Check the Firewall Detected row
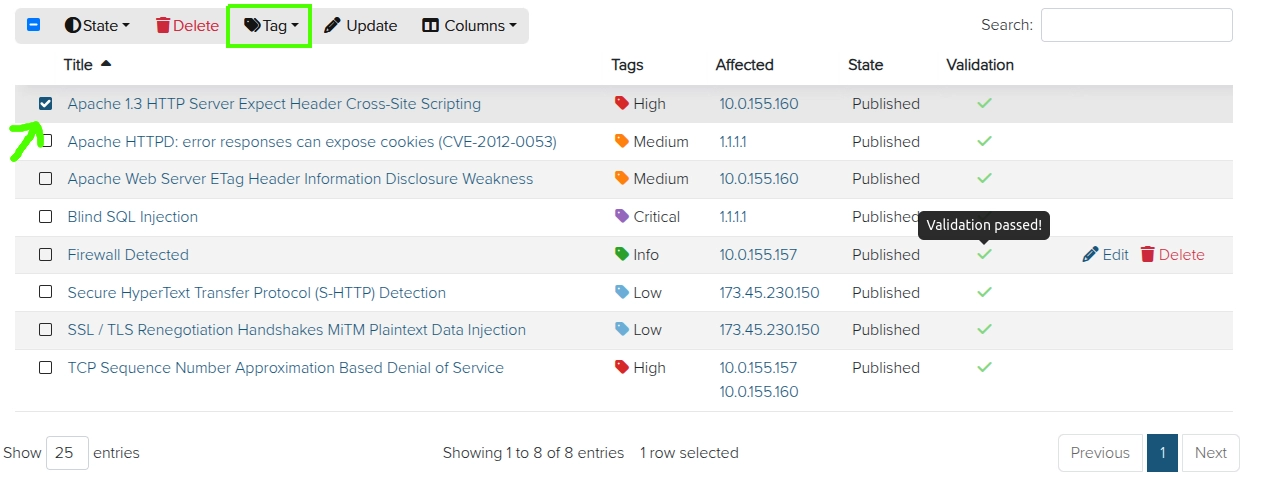 pos(45,255)
